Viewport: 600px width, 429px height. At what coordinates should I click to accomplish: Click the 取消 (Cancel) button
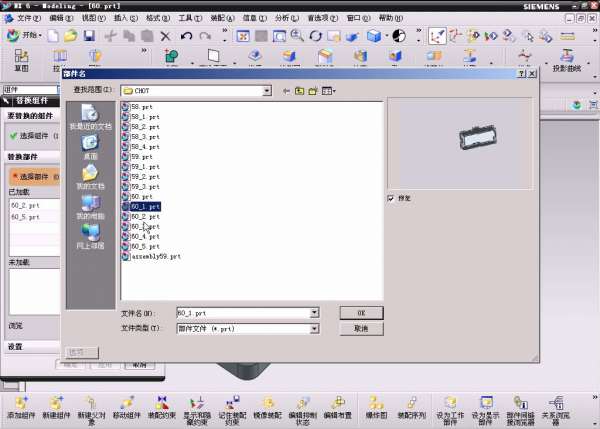[x=361, y=328]
